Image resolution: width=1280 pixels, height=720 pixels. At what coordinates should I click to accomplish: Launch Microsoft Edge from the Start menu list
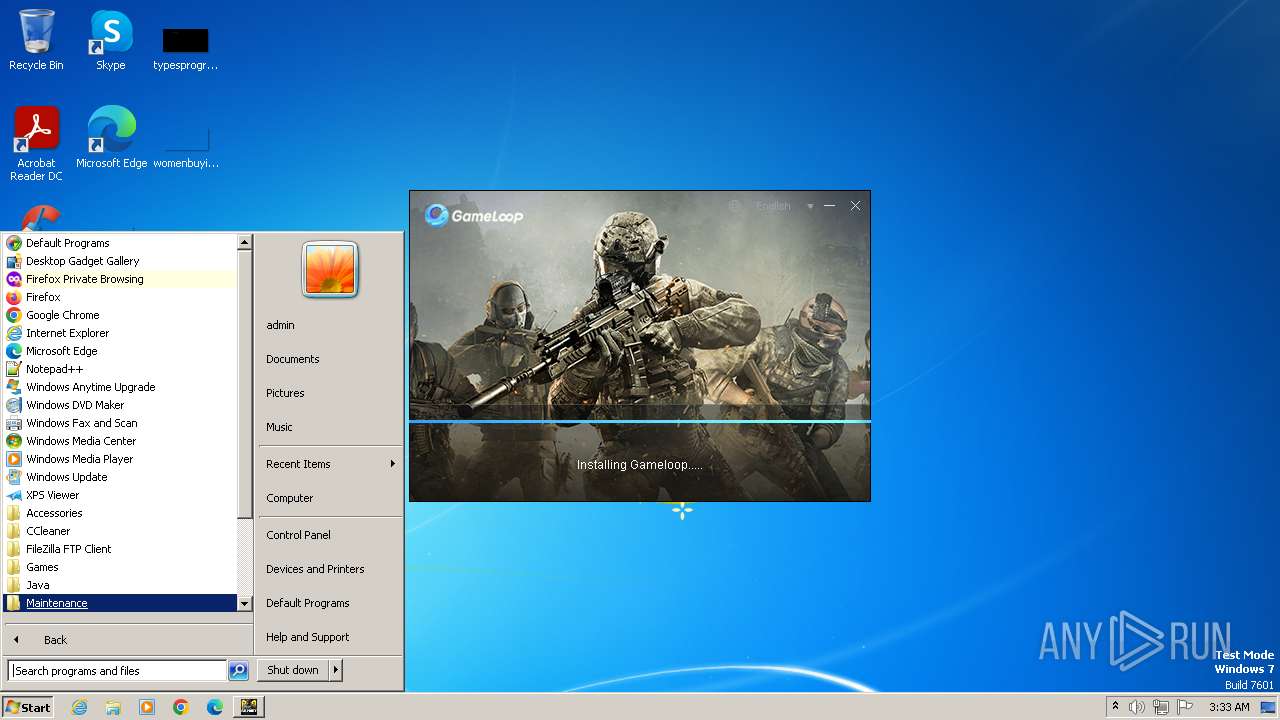[120, 351]
